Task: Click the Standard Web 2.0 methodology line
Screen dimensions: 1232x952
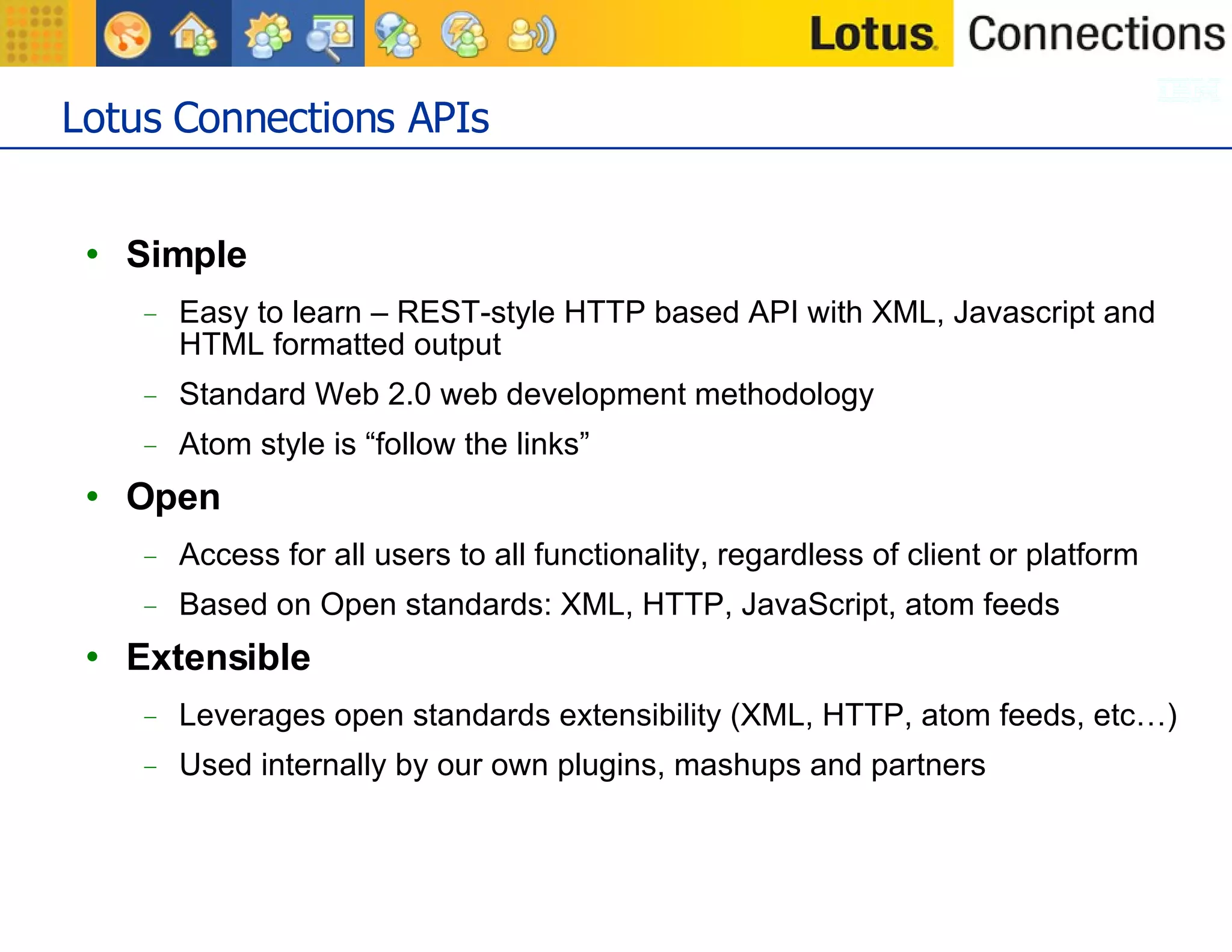Action: tap(526, 395)
